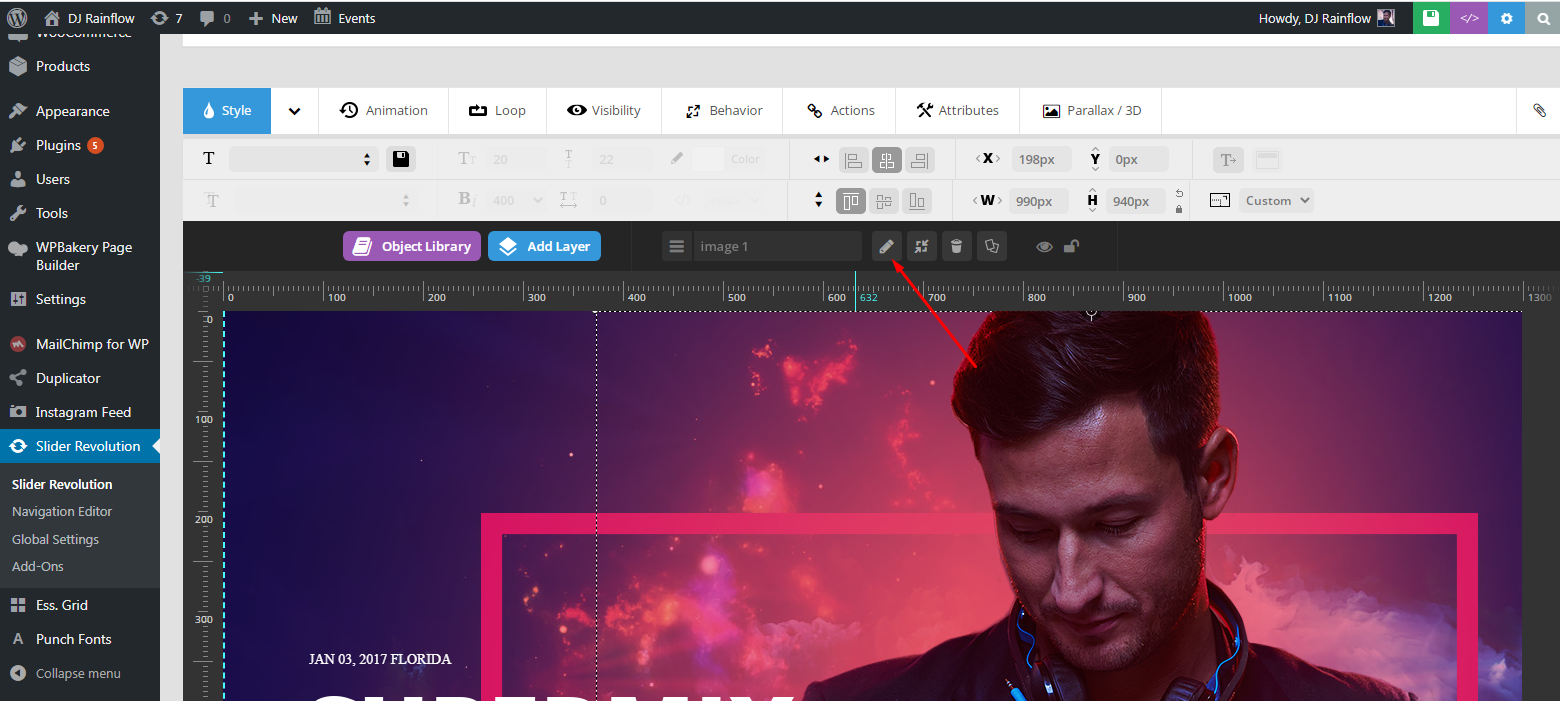The height and width of the screenshot is (701, 1560).
Task: Click the pencil edit layer icon
Action: click(886, 246)
